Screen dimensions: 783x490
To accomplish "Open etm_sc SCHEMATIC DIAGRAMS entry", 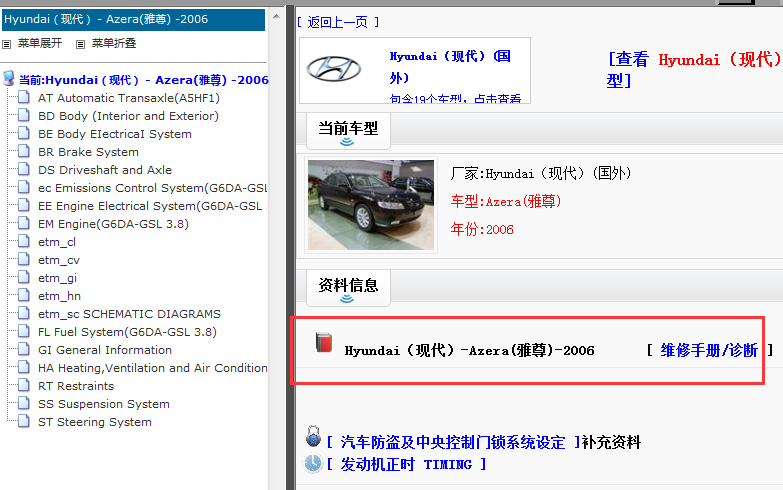I will [129, 314].
